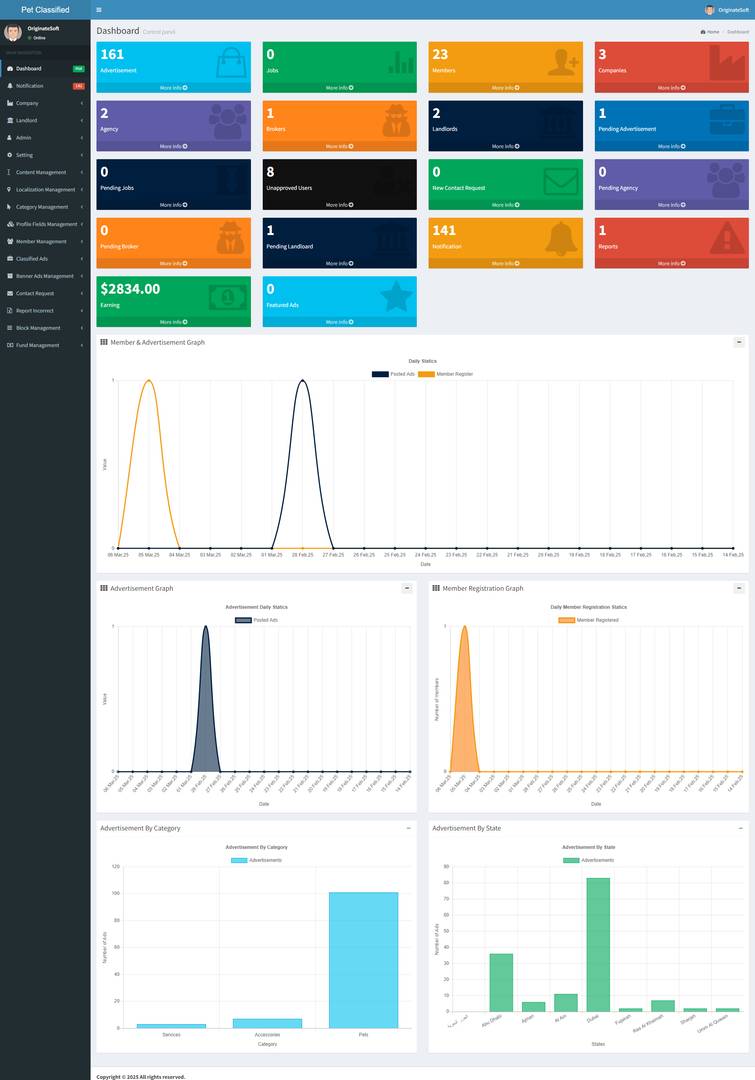Toggle Advertisements legend in Advertisement By State chart

tap(588, 860)
